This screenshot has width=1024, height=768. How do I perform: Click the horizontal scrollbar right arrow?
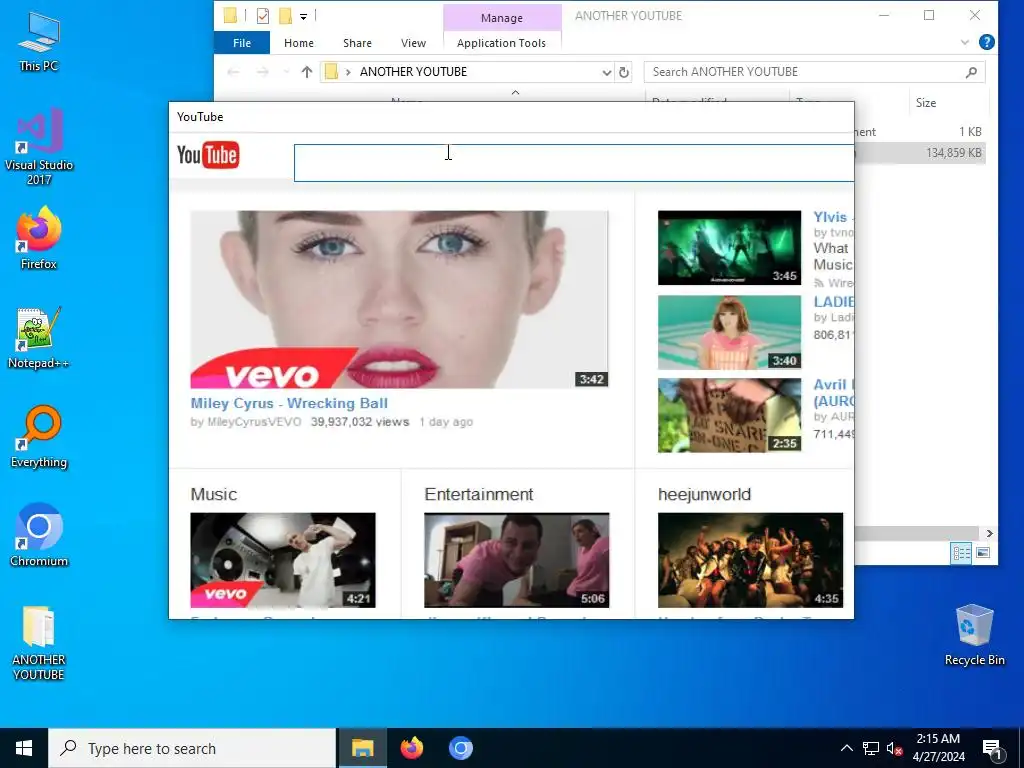(989, 534)
